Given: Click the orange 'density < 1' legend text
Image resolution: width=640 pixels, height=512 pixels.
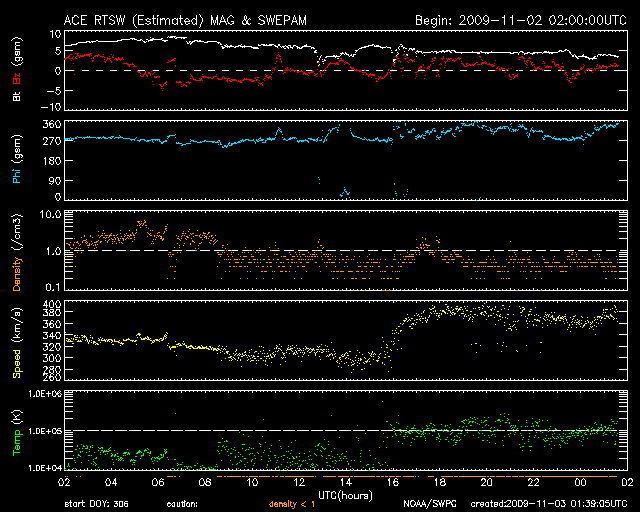Looking at the screenshot, I should click(x=292, y=504).
